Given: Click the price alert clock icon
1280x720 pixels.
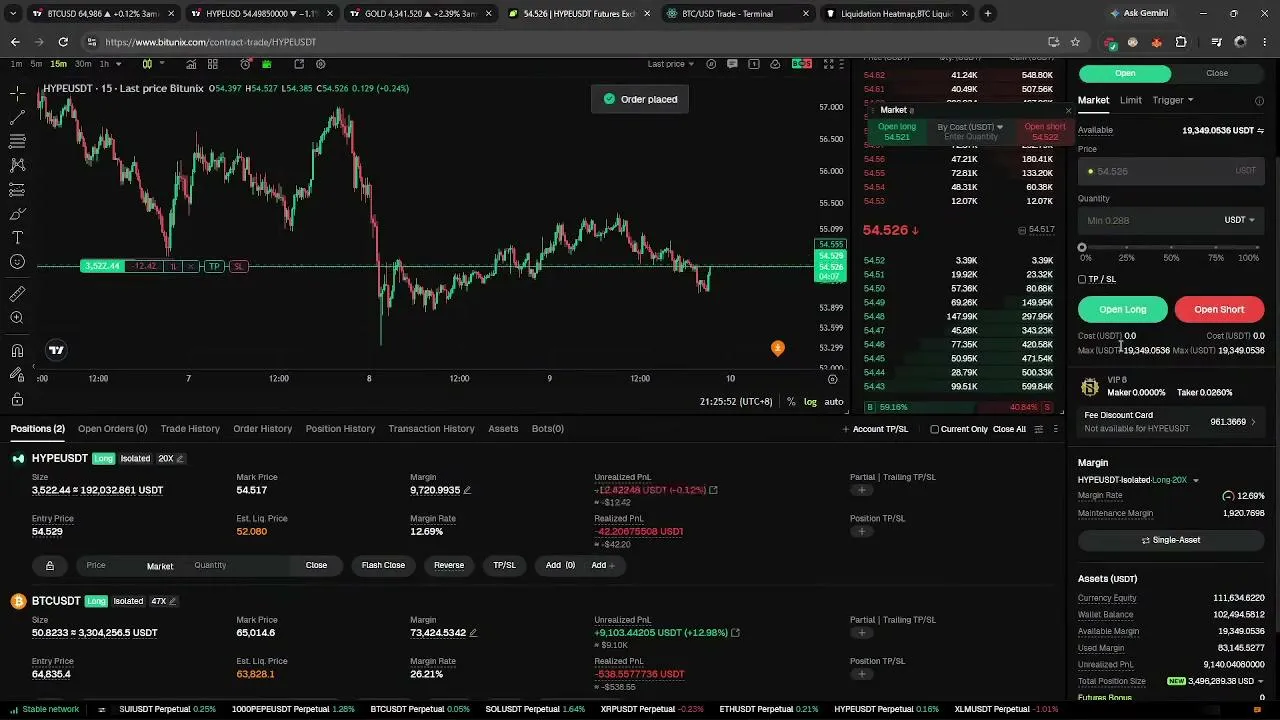Looking at the screenshot, I should 246,64.
